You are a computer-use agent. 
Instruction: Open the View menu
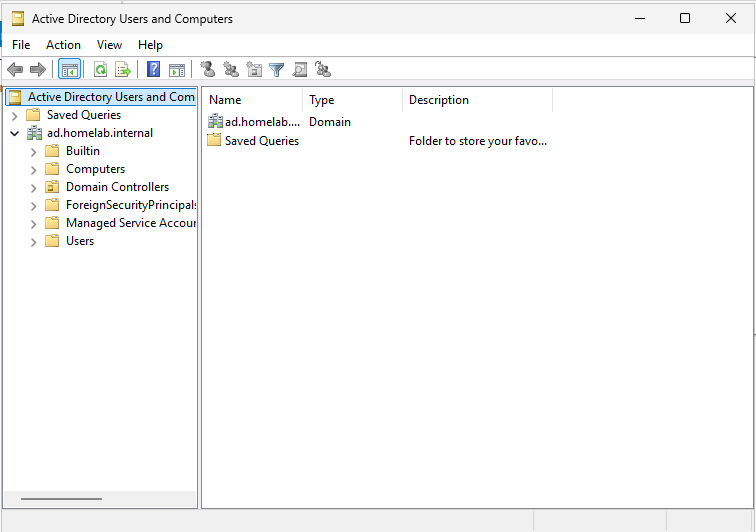tap(109, 45)
